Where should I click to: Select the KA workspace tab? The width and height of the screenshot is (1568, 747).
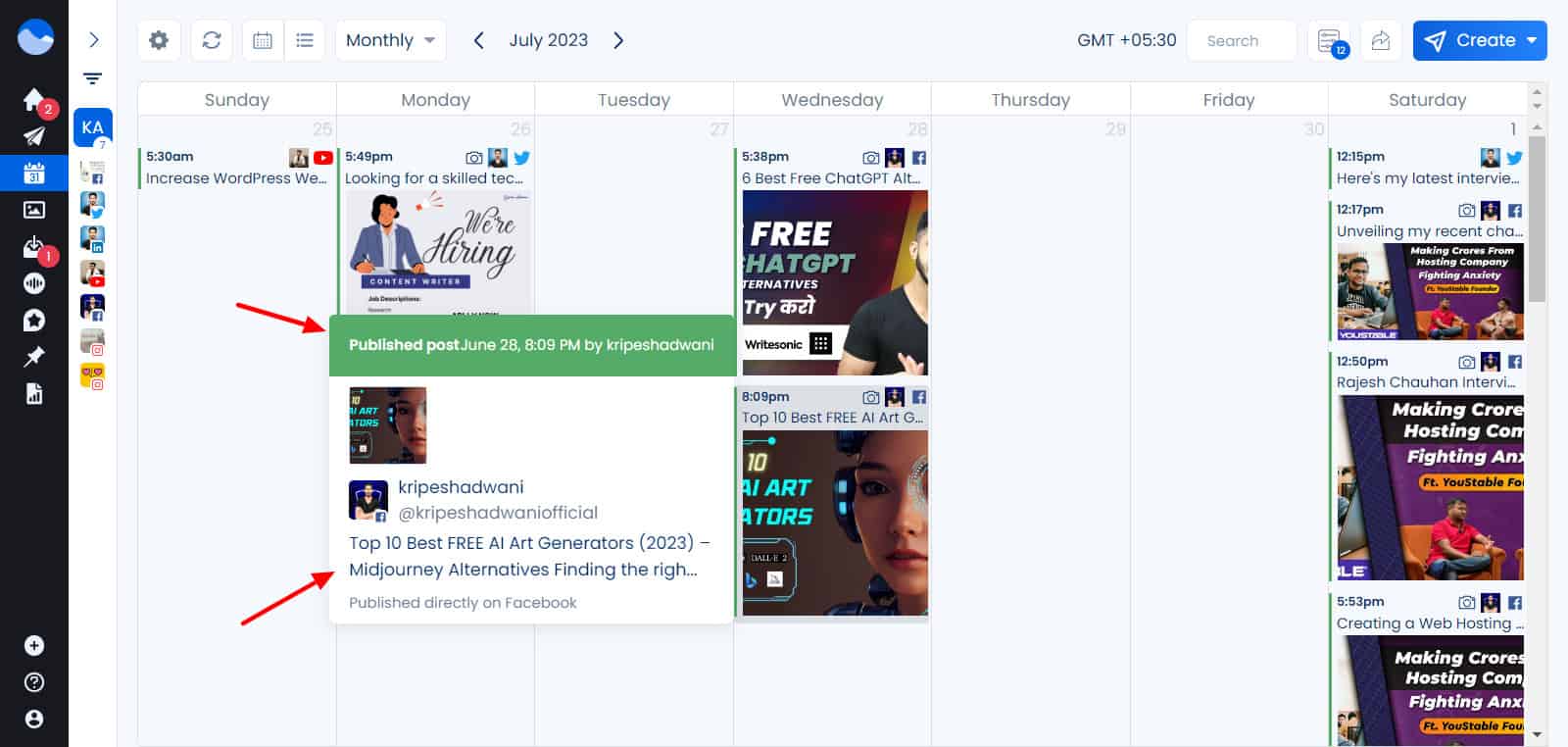[93, 126]
